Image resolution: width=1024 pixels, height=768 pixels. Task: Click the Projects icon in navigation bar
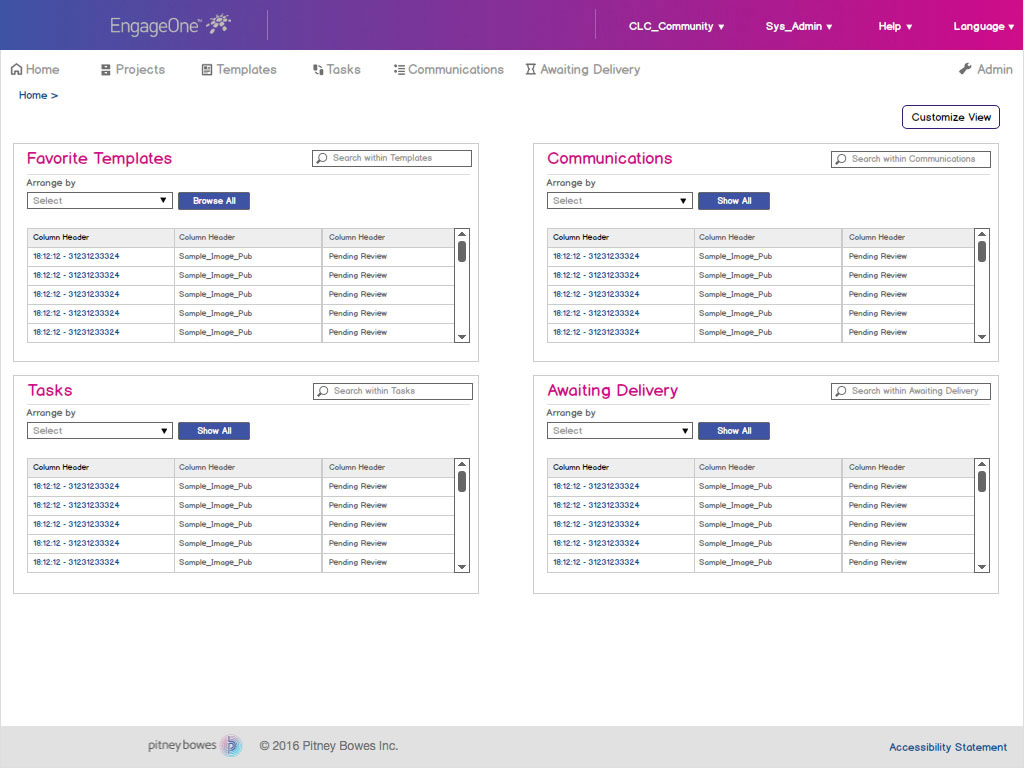[106, 70]
